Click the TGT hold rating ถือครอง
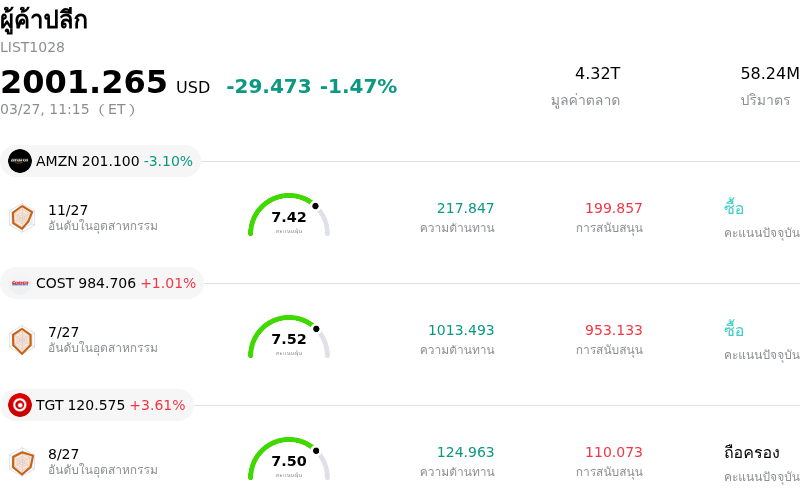Viewport: 800px width, 499px height. (751, 452)
